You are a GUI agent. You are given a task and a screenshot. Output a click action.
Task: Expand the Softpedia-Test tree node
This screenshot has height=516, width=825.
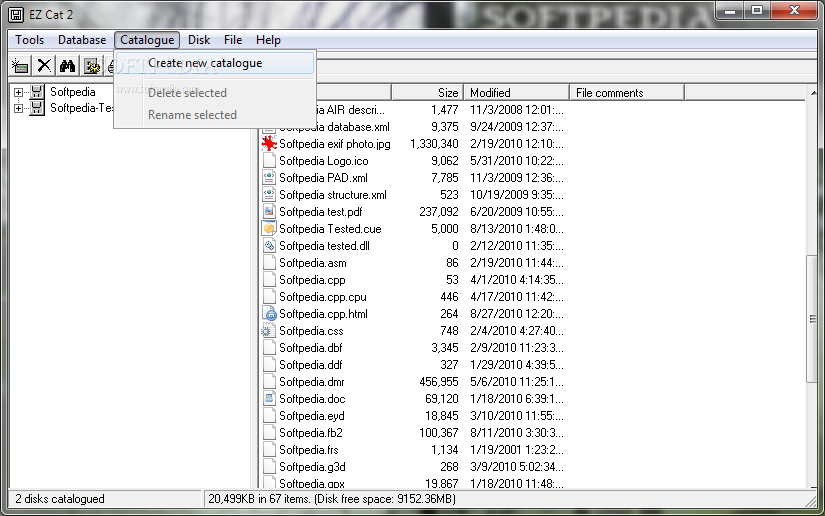tap(18, 108)
